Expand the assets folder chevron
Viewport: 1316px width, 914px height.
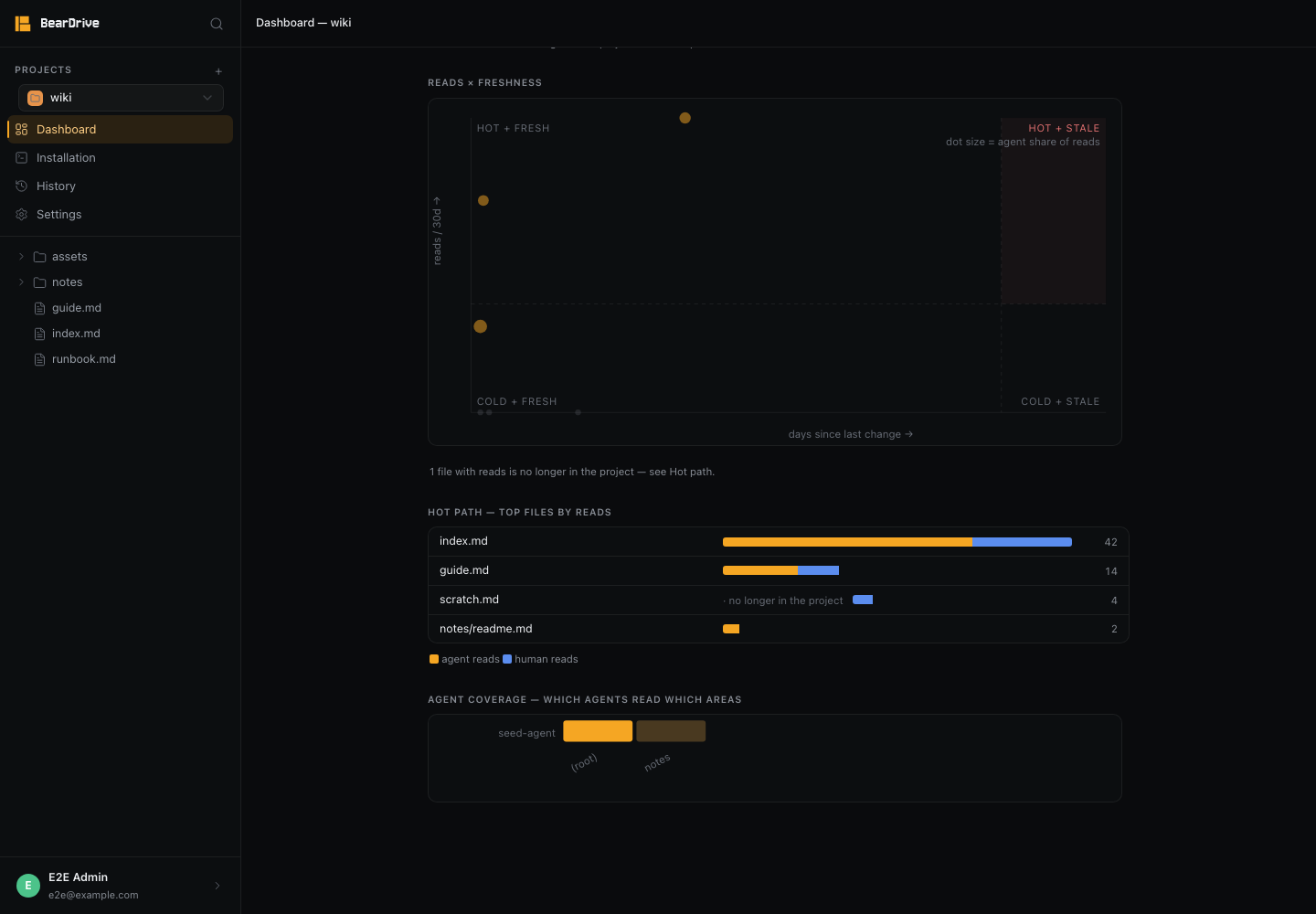21,257
